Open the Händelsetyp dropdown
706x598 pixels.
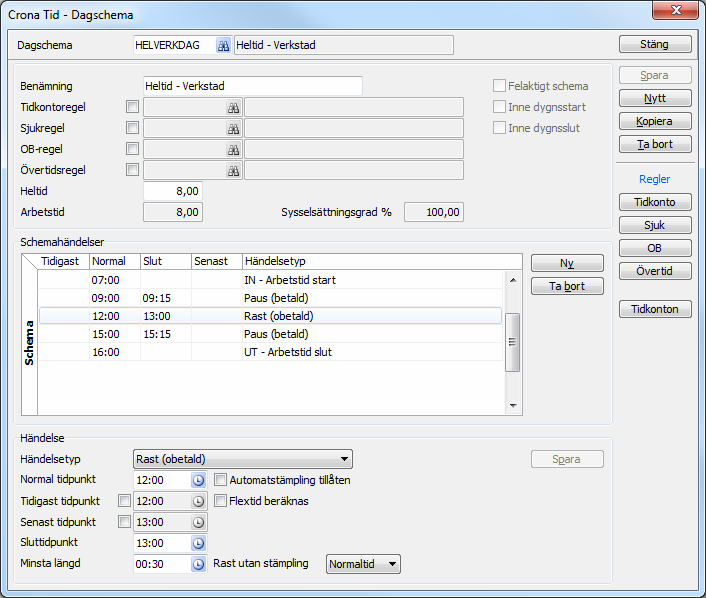243,459
